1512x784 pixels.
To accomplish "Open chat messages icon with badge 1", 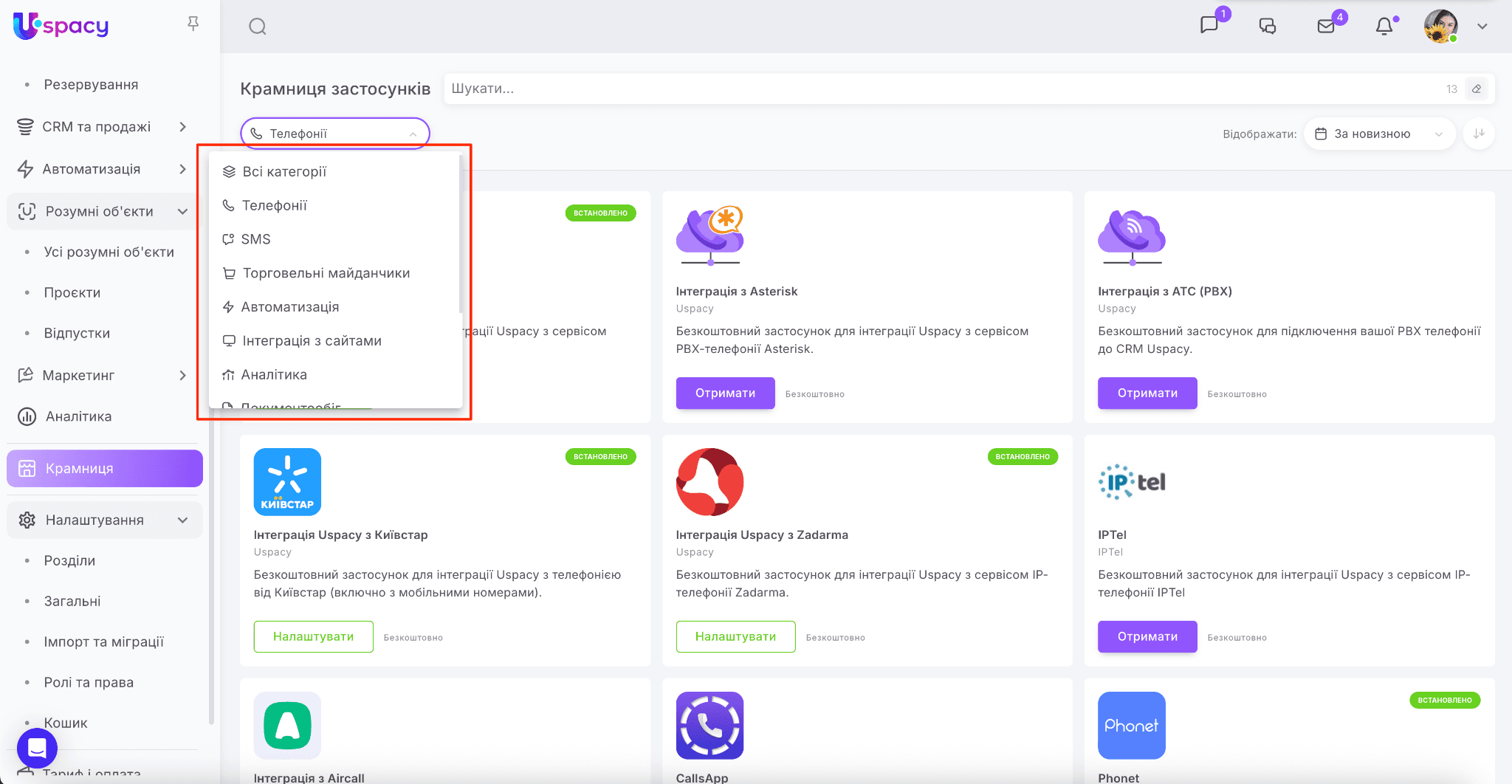I will (x=1209, y=26).
